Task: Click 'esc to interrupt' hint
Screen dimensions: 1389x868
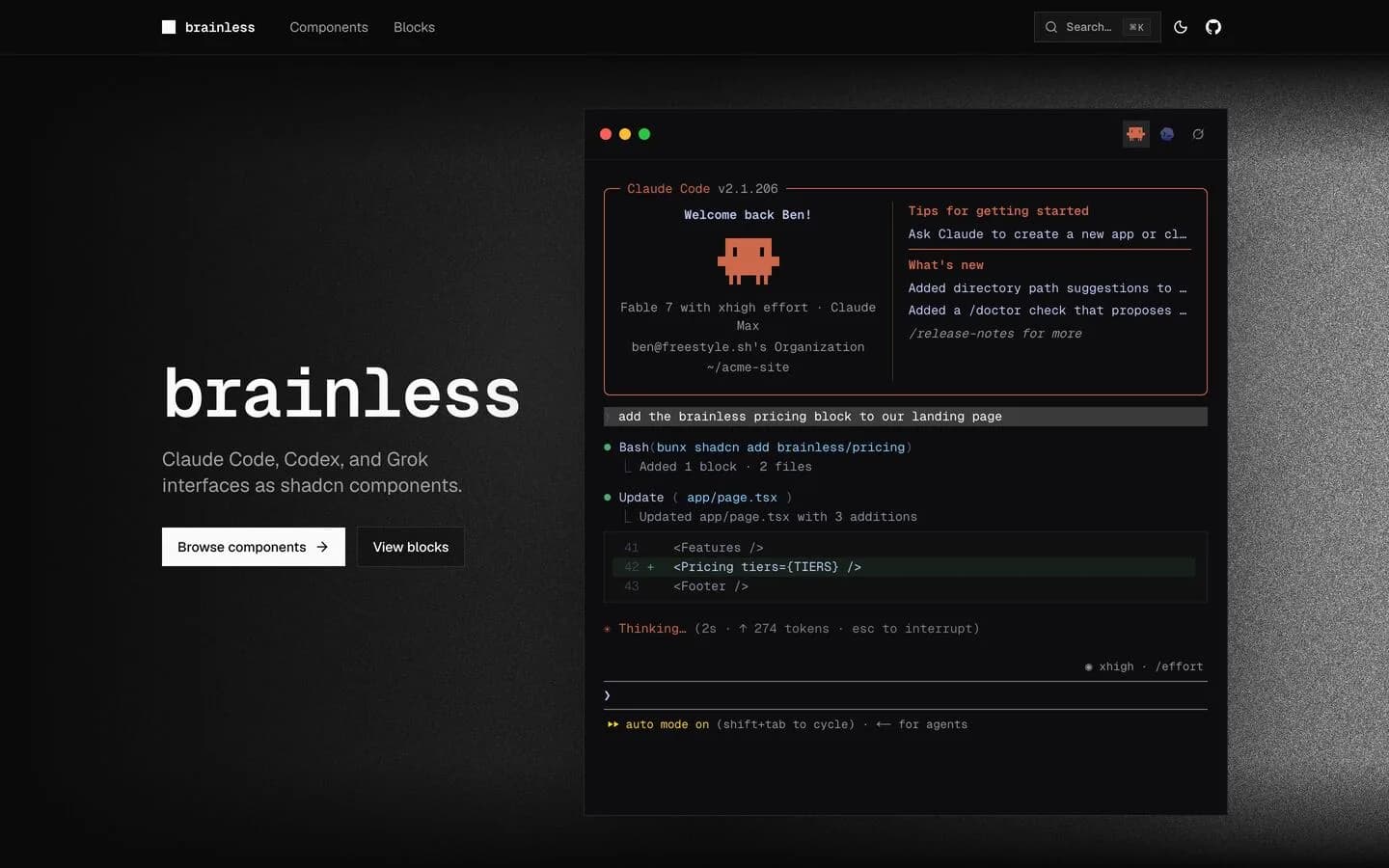Action: (x=912, y=629)
